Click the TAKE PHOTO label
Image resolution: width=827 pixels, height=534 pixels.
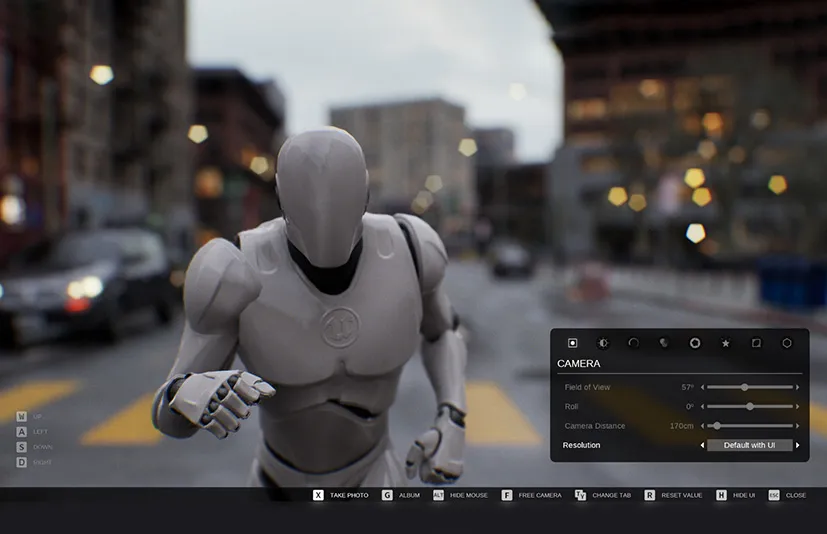349,495
